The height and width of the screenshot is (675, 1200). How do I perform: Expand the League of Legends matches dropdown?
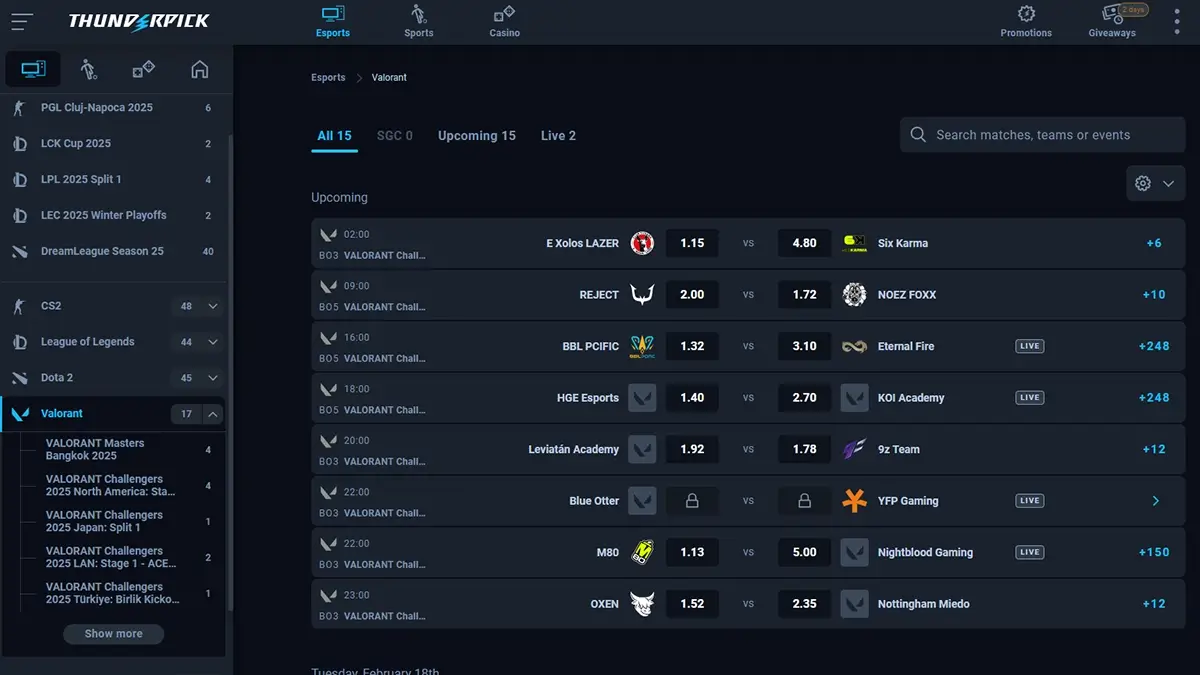213,342
